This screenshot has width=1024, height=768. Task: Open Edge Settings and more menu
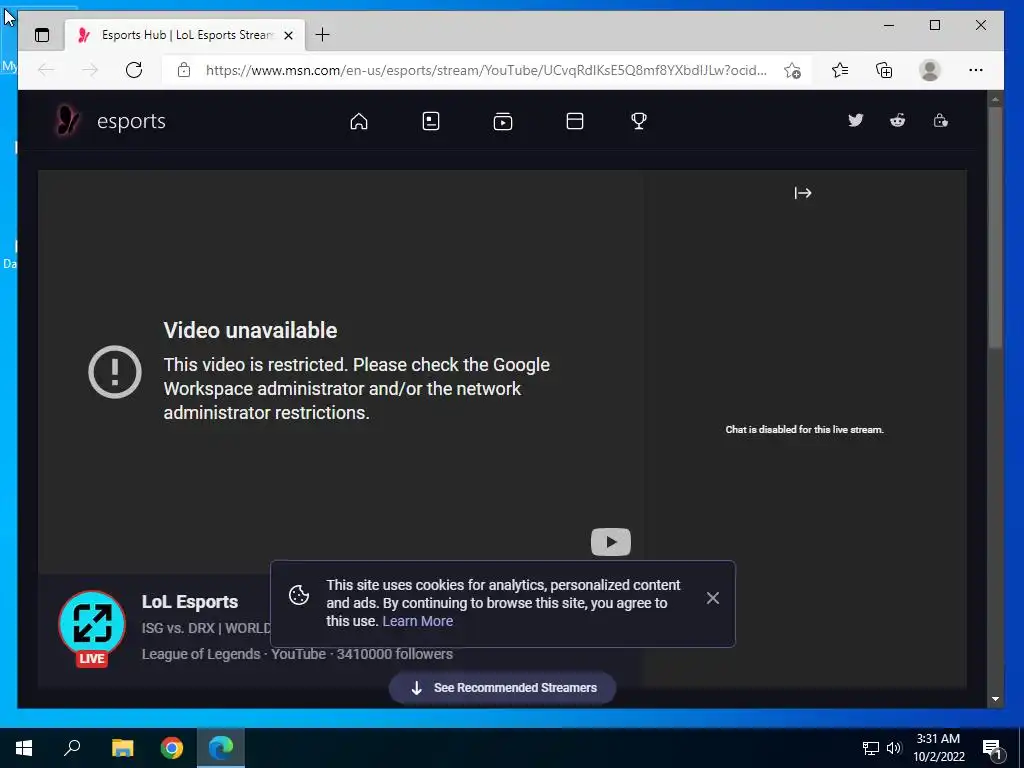(976, 70)
